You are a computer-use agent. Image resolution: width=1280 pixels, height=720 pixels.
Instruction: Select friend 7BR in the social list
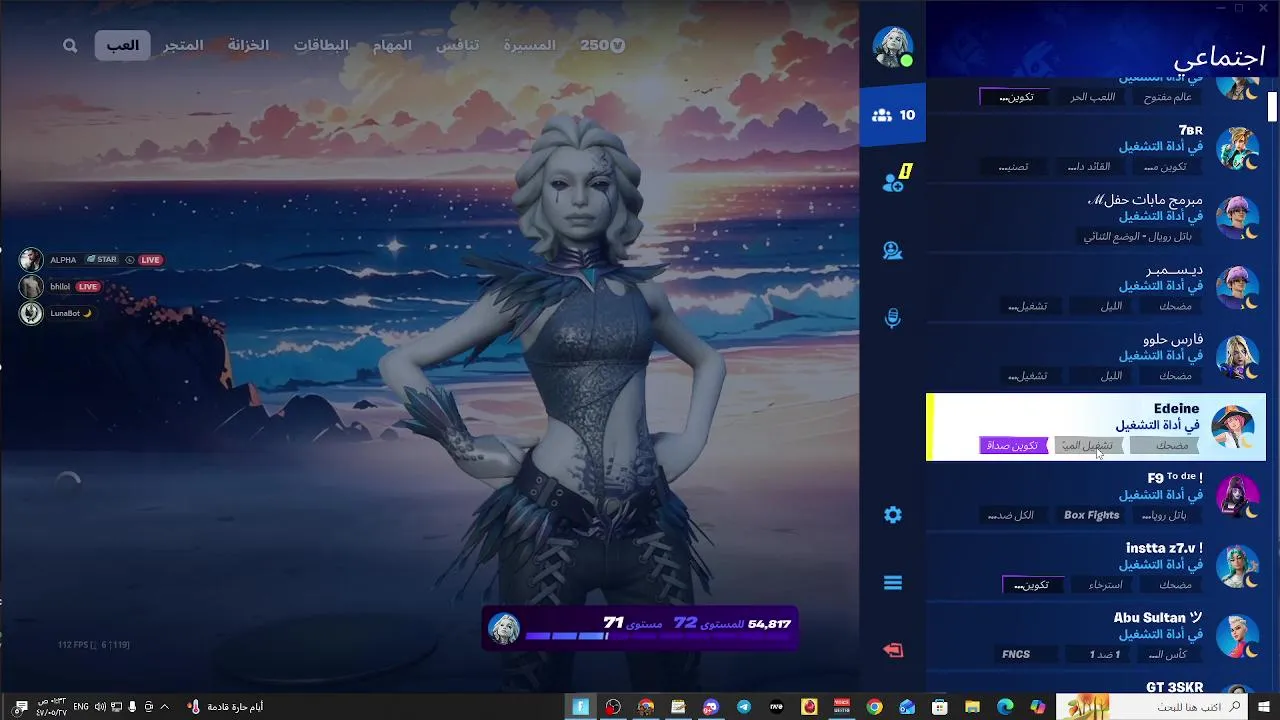point(1096,148)
